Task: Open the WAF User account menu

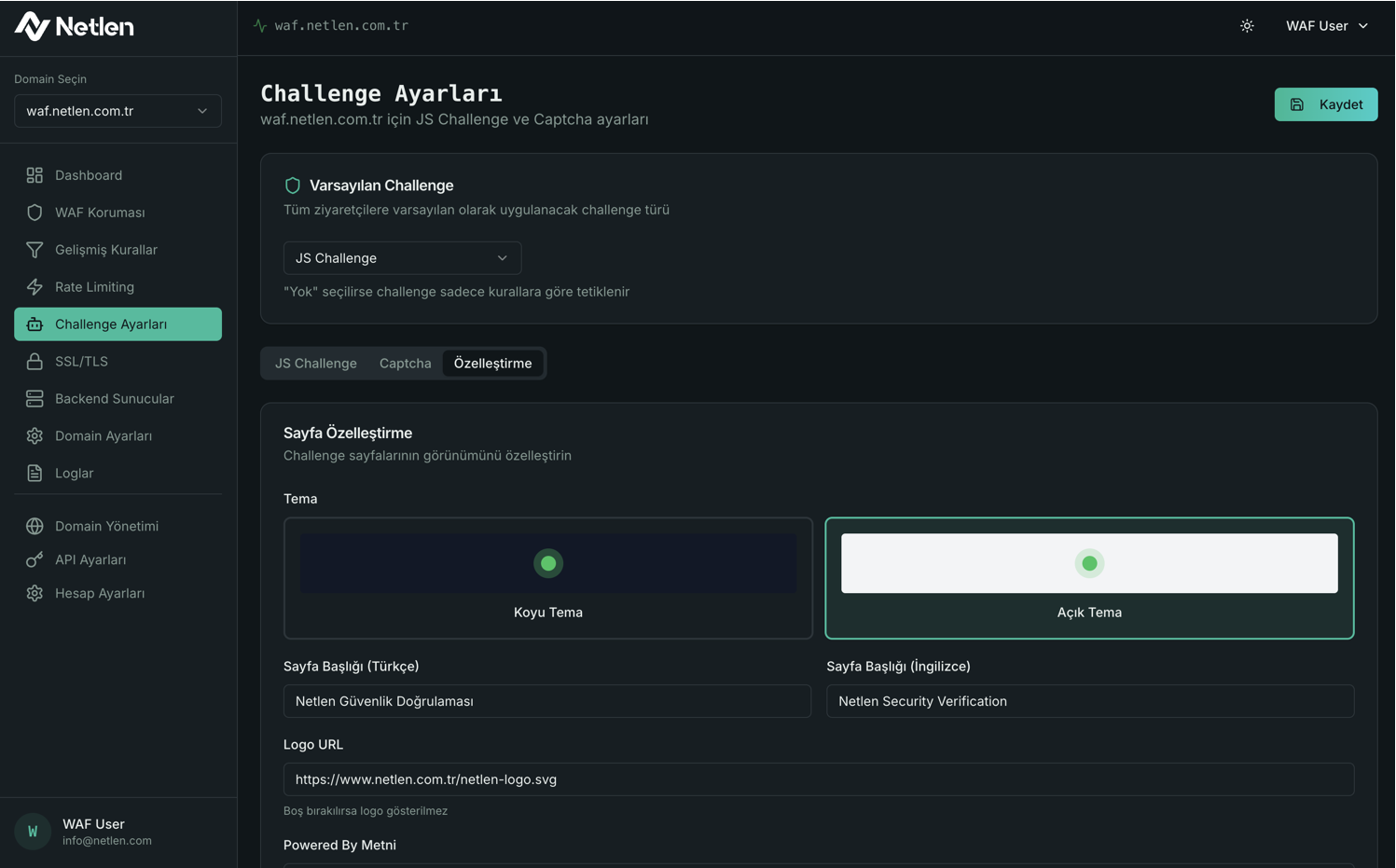Action: (1327, 26)
